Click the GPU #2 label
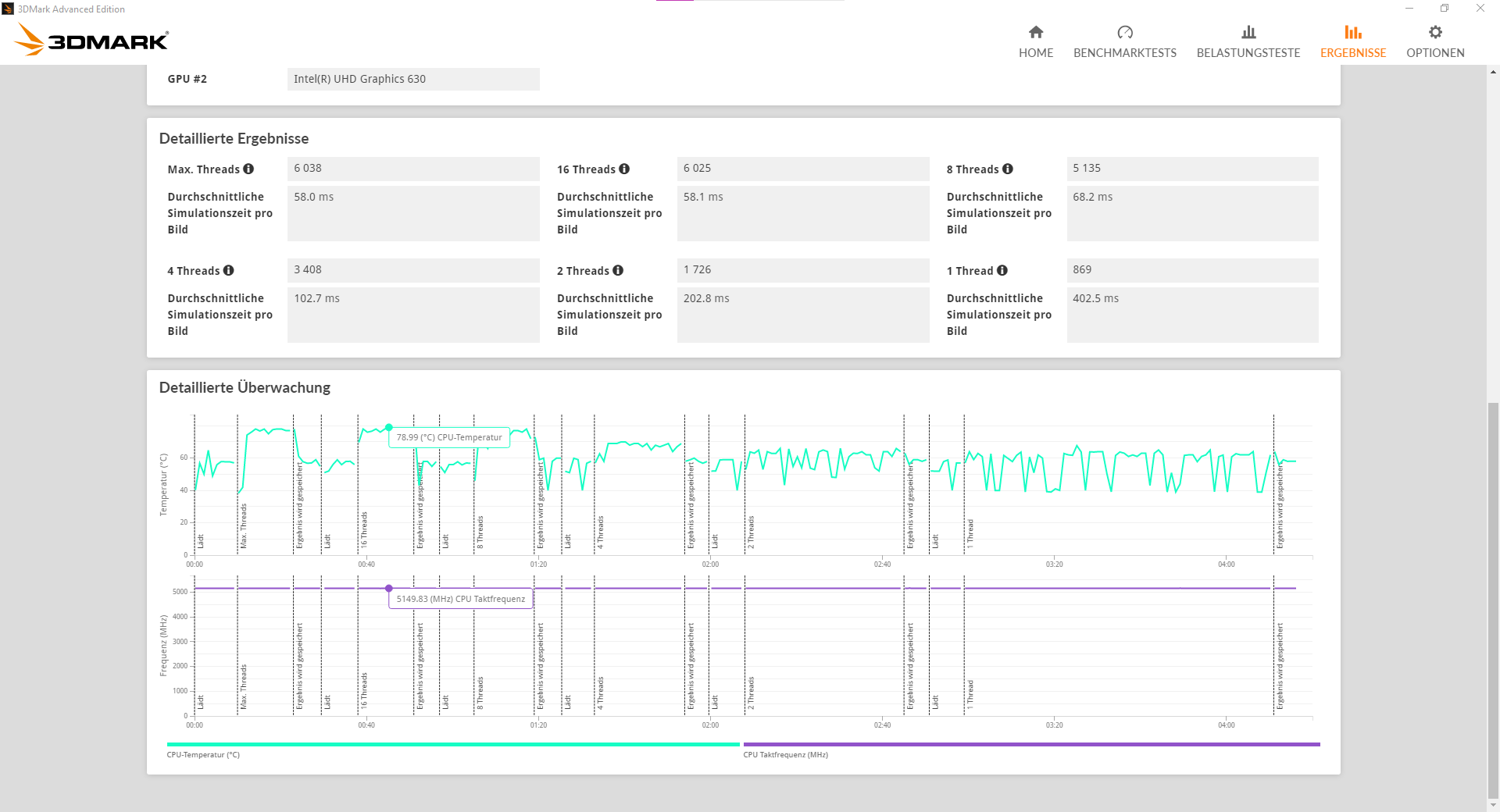1500x812 pixels. point(187,79)
